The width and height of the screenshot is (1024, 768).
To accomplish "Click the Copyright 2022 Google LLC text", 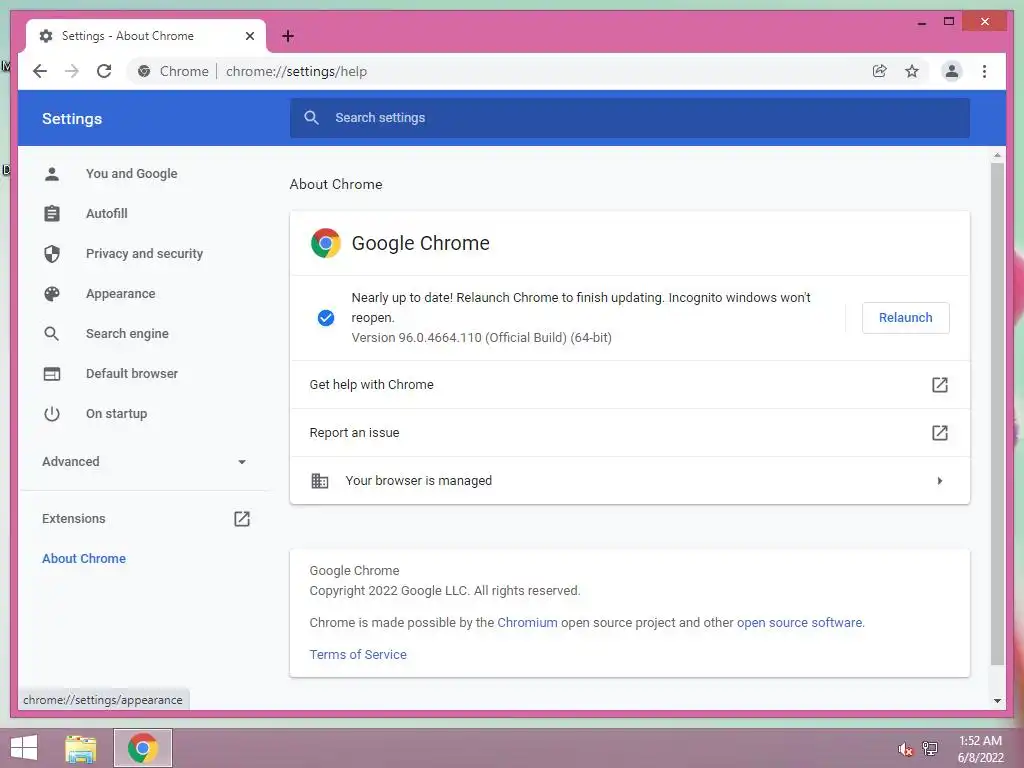I will click(x=445, y=590).
